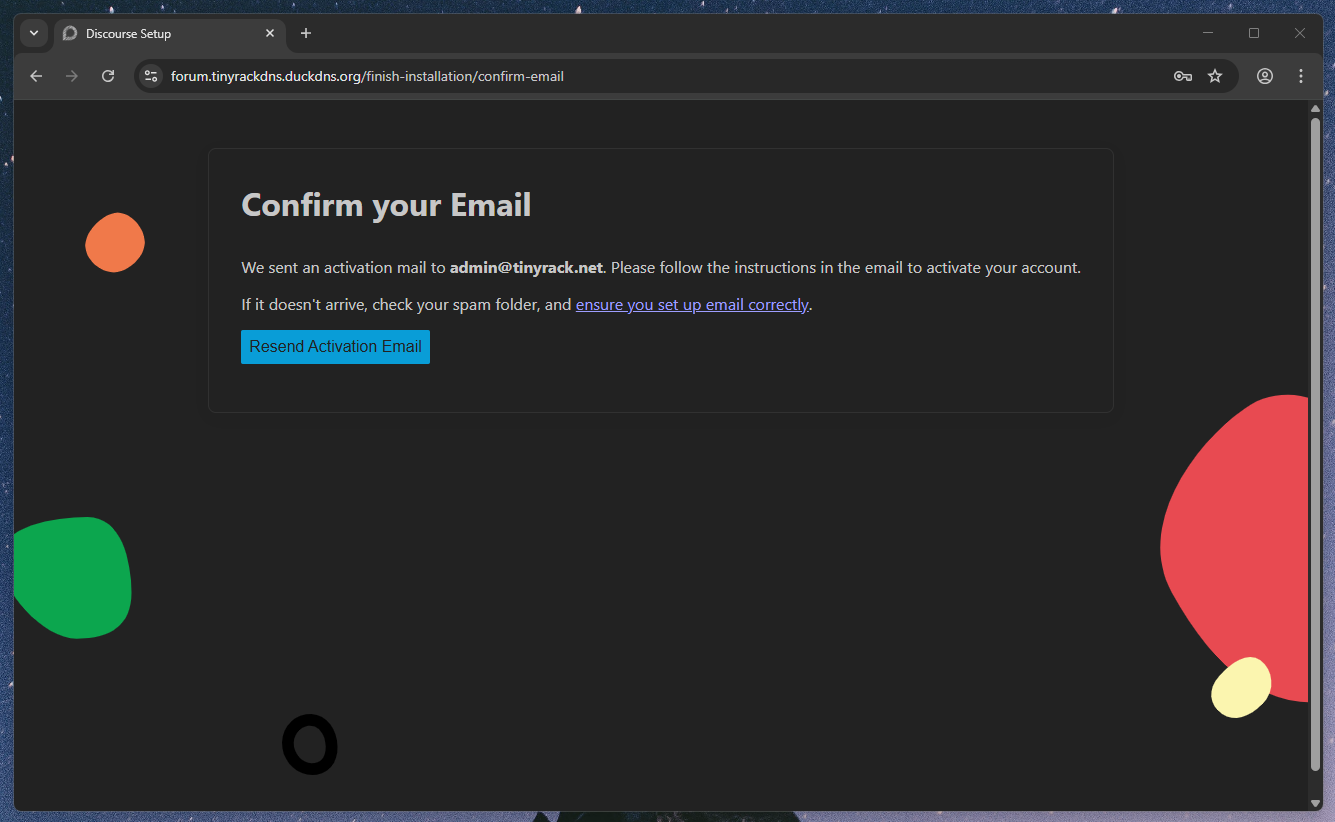Click the scrollbar up arrow

[x=1315, y=109]
